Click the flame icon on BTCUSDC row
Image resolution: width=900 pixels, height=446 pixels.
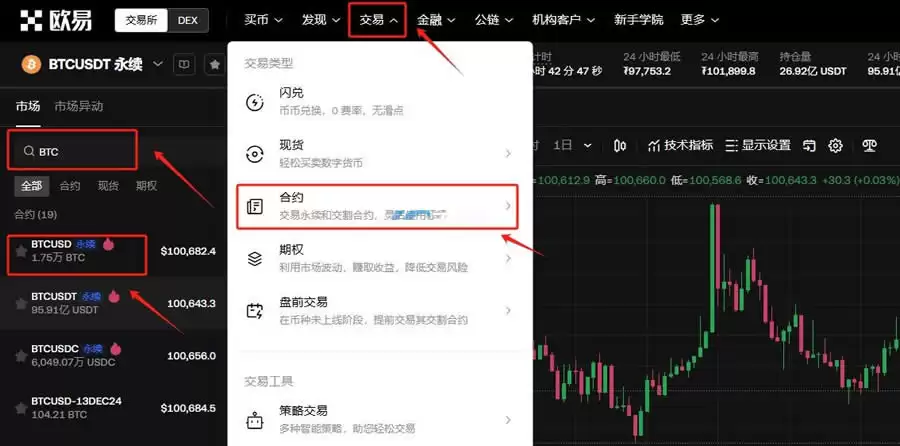point(116,348)
